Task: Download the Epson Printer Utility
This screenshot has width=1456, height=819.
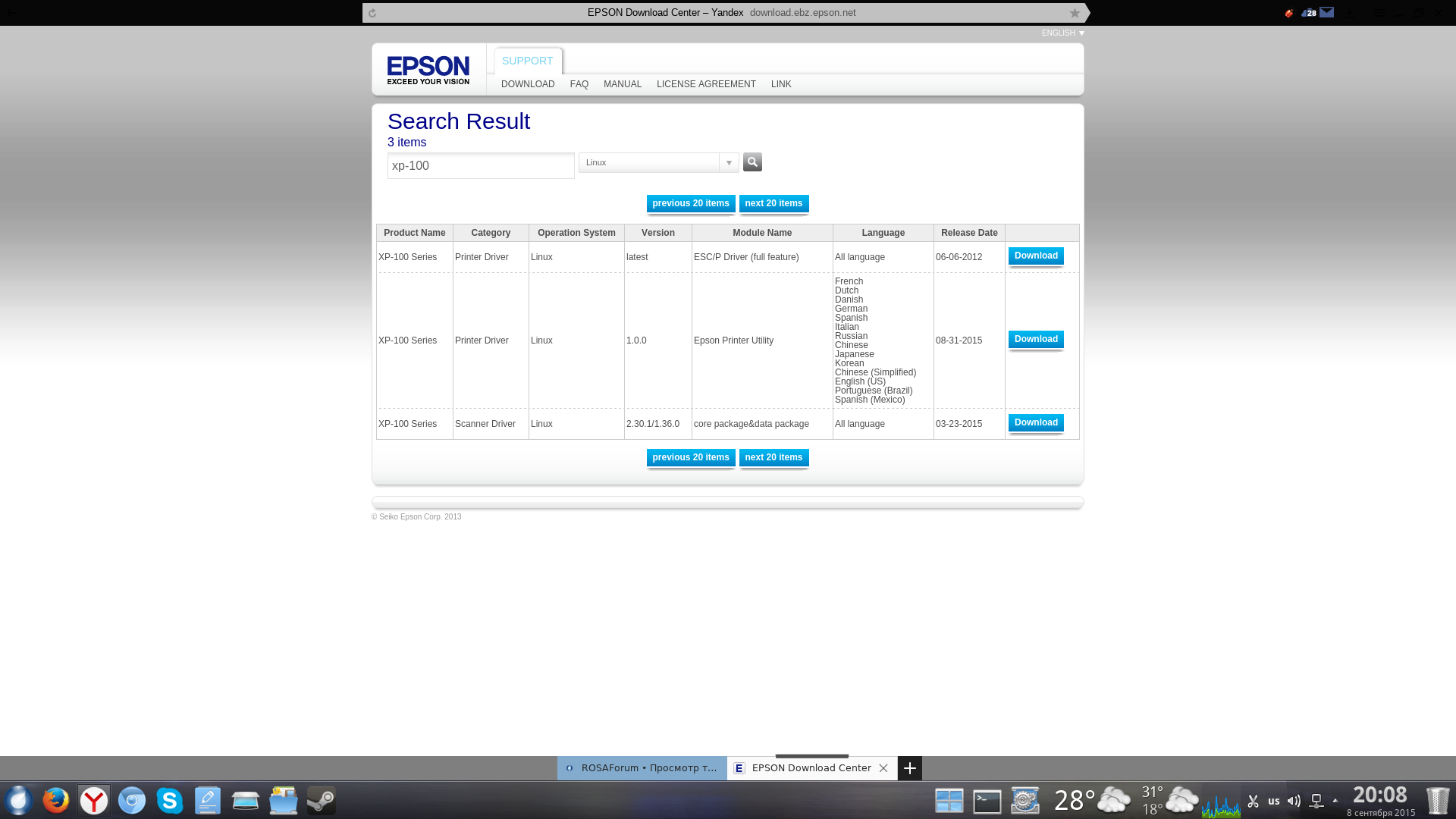Action: pyautogui.click(x=1036, y=340)
